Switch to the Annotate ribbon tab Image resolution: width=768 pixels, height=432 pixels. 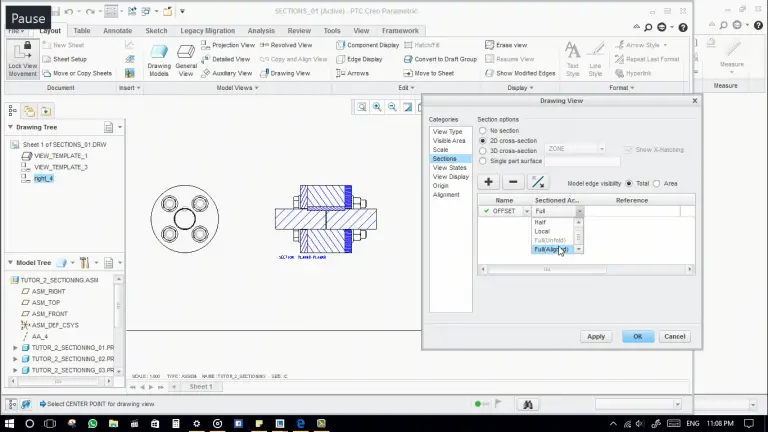click(118, 30)
